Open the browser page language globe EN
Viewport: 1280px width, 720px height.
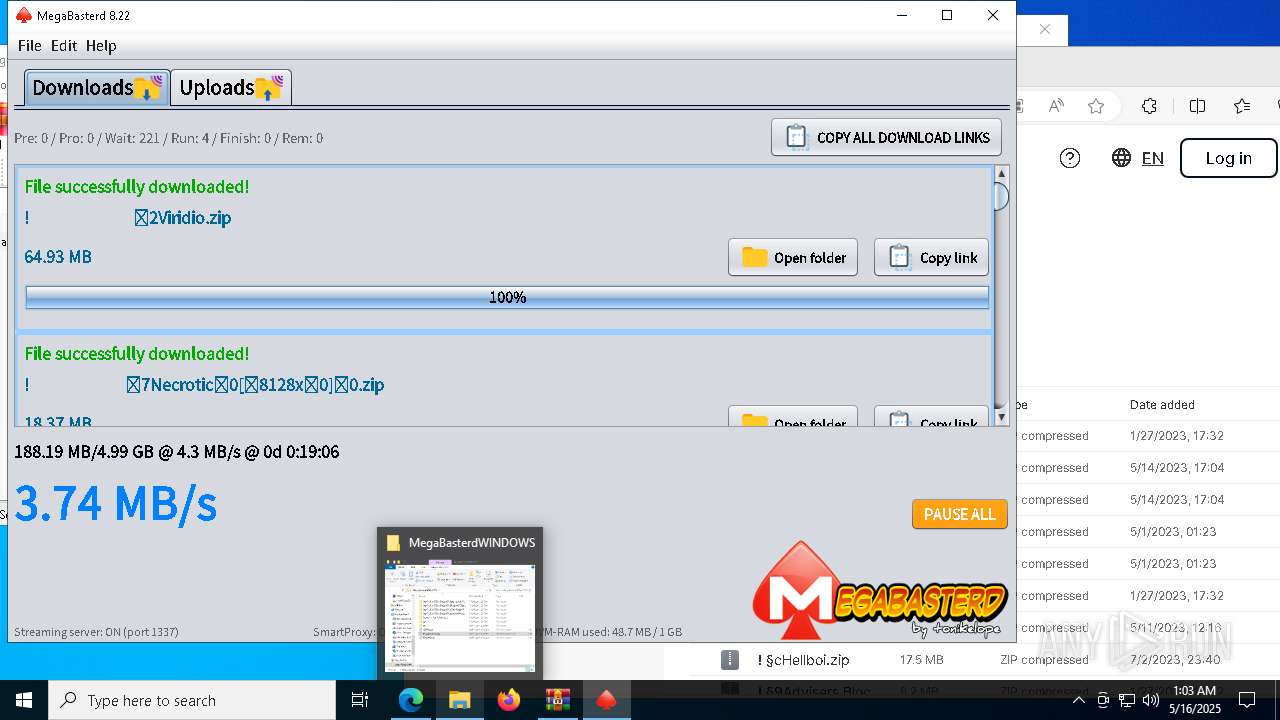(x=1138, y=158)
